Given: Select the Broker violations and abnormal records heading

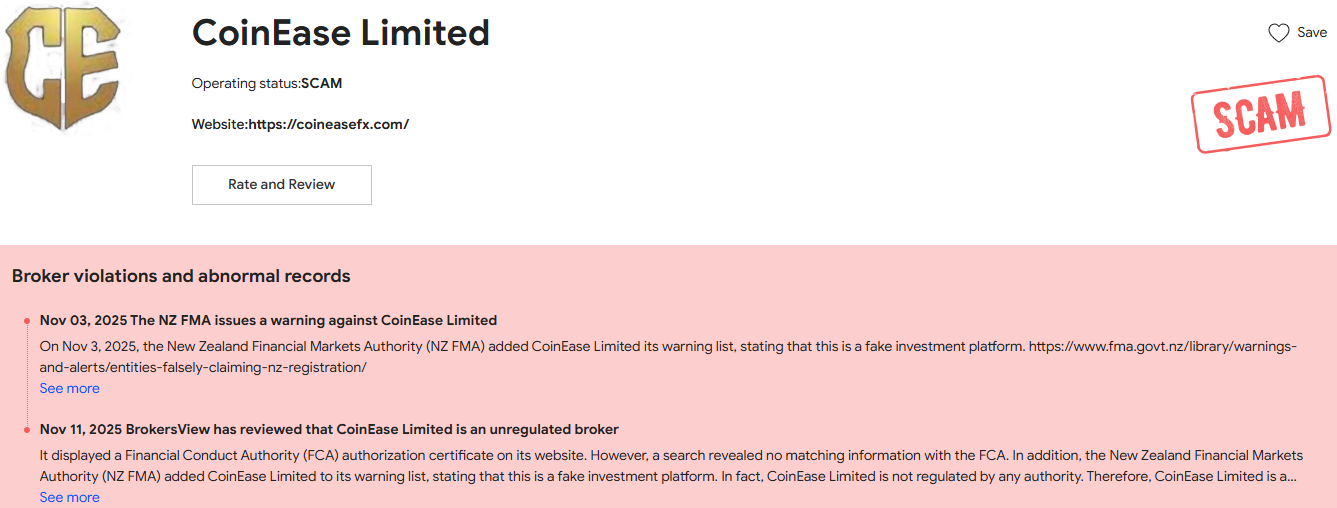Looking at the screenshot, I should pyautogui.click(x=181, y=276).
